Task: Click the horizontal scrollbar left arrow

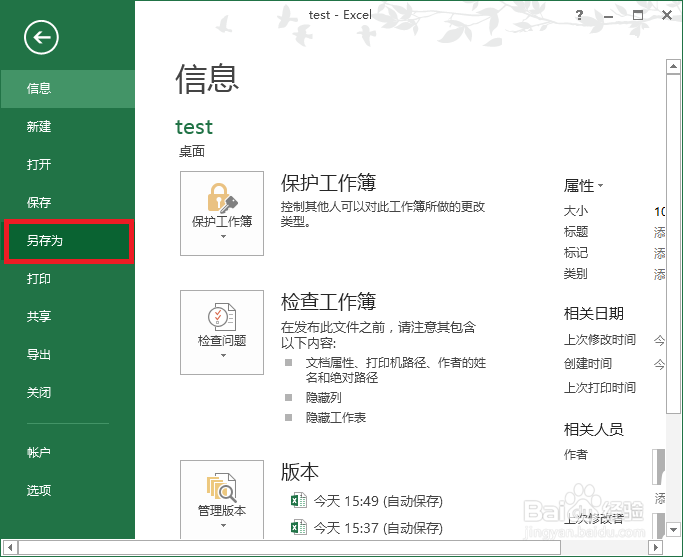Action: point(10,547)
